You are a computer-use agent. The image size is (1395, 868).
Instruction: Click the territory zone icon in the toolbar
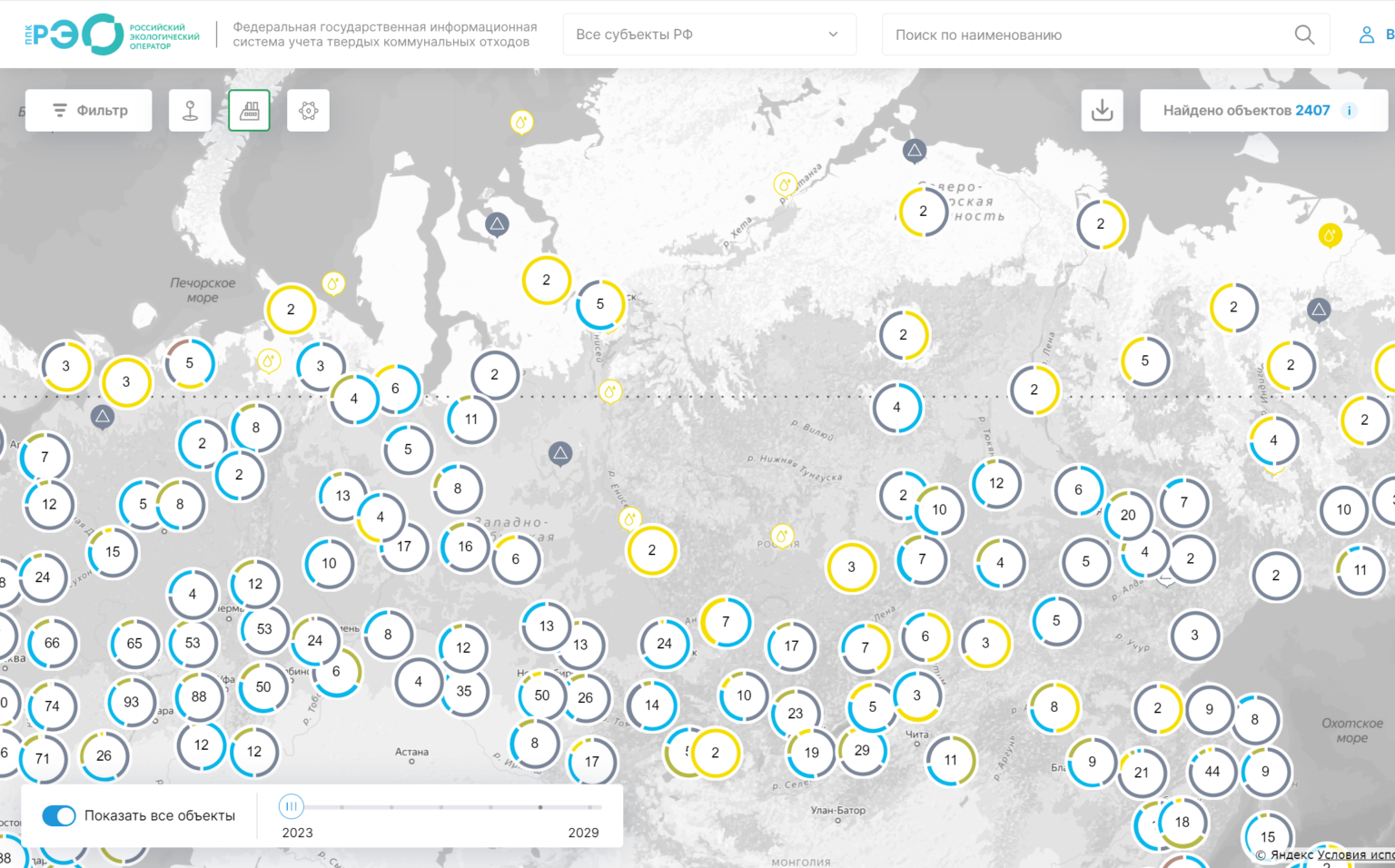click(x=308, y=111)
